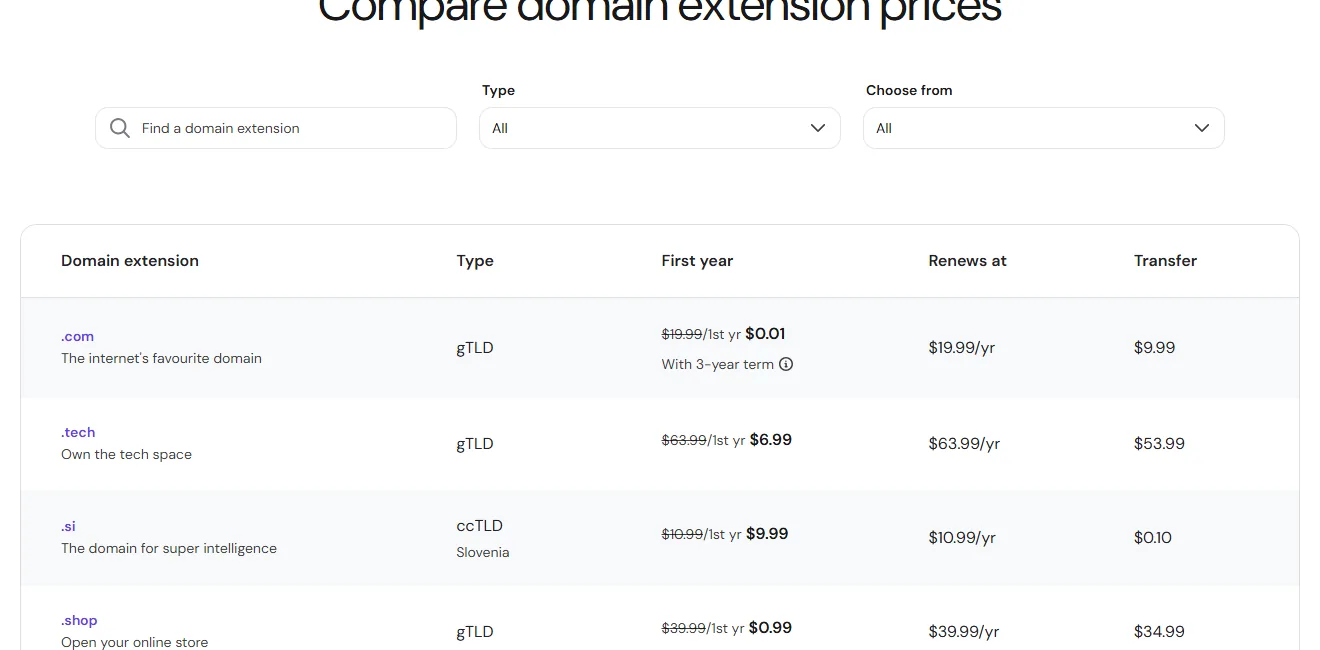Click the $19.99/yr renewal price
Screen dimensions: 1320x650
[962, 348]
